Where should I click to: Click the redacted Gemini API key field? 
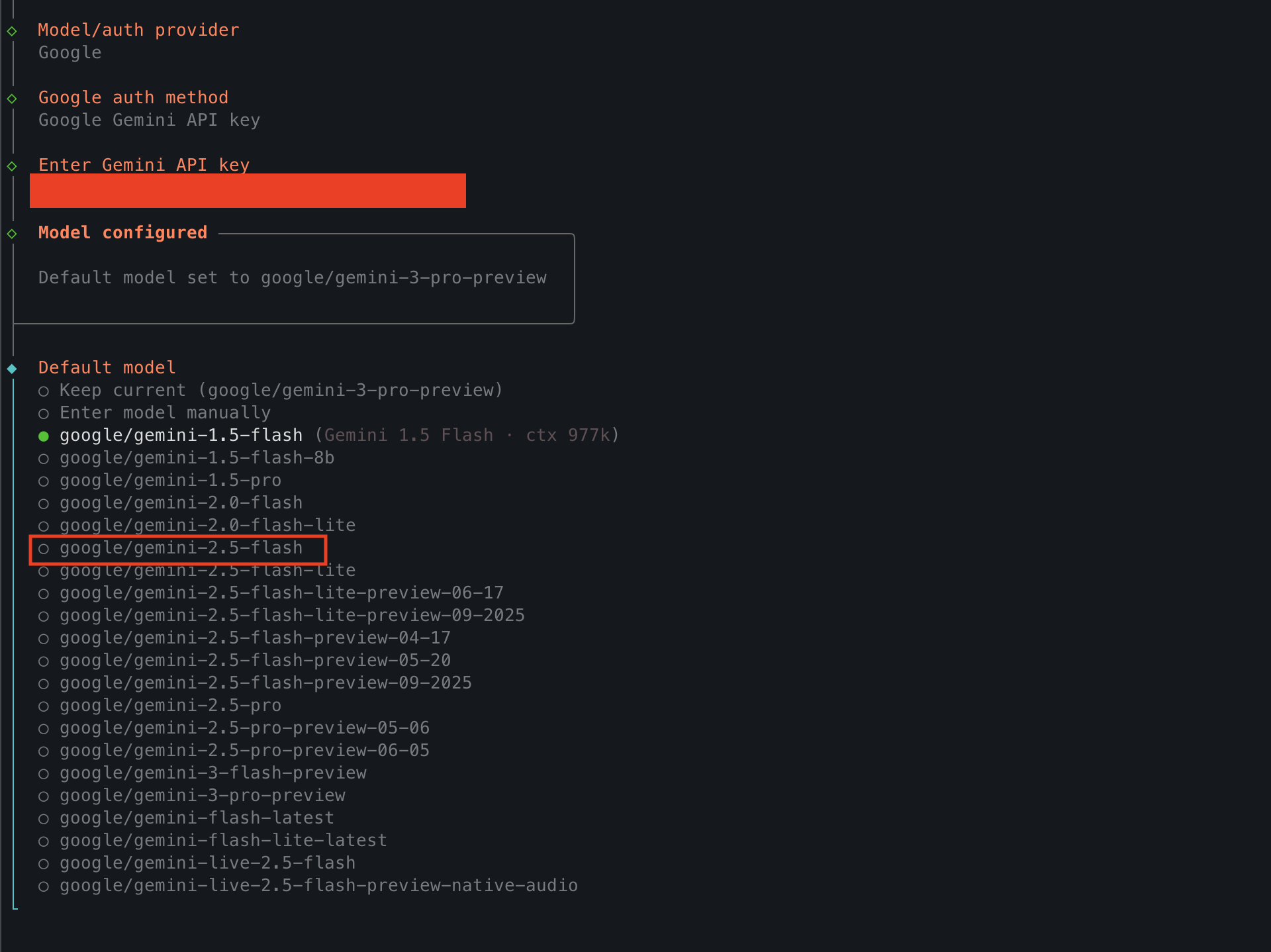[x=248, y=191]
